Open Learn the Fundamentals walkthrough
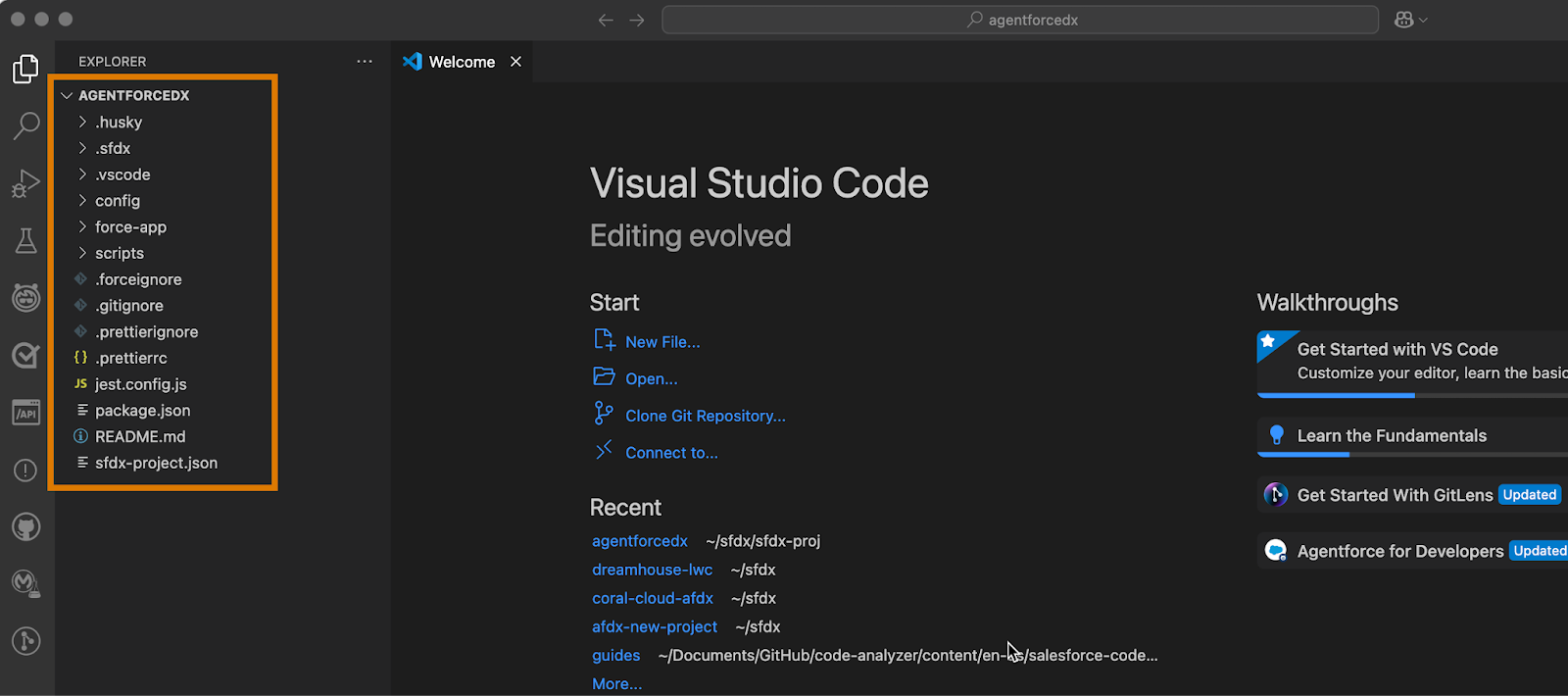The width and height of the screenshot is (1568, 696). click(x=1412, y=436)
